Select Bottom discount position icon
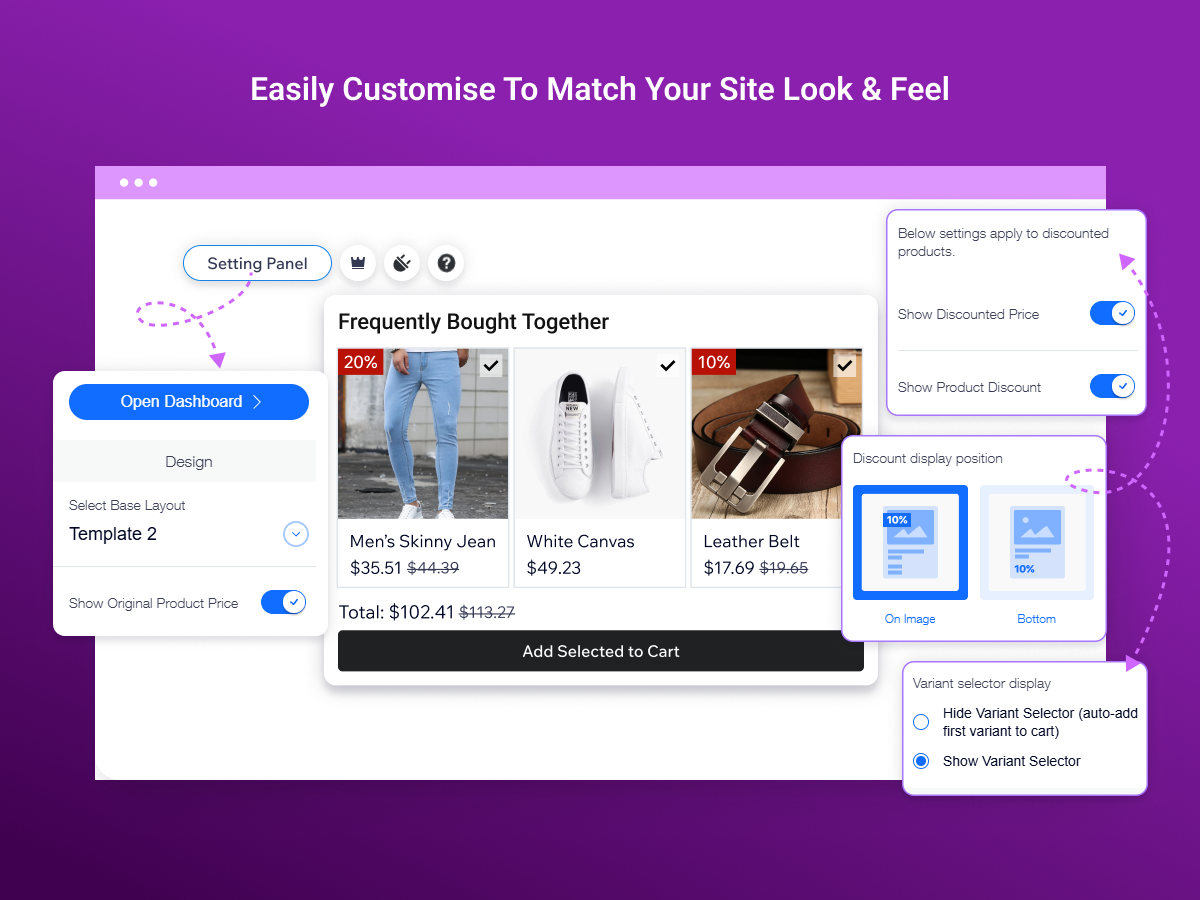 (1036, 542)
